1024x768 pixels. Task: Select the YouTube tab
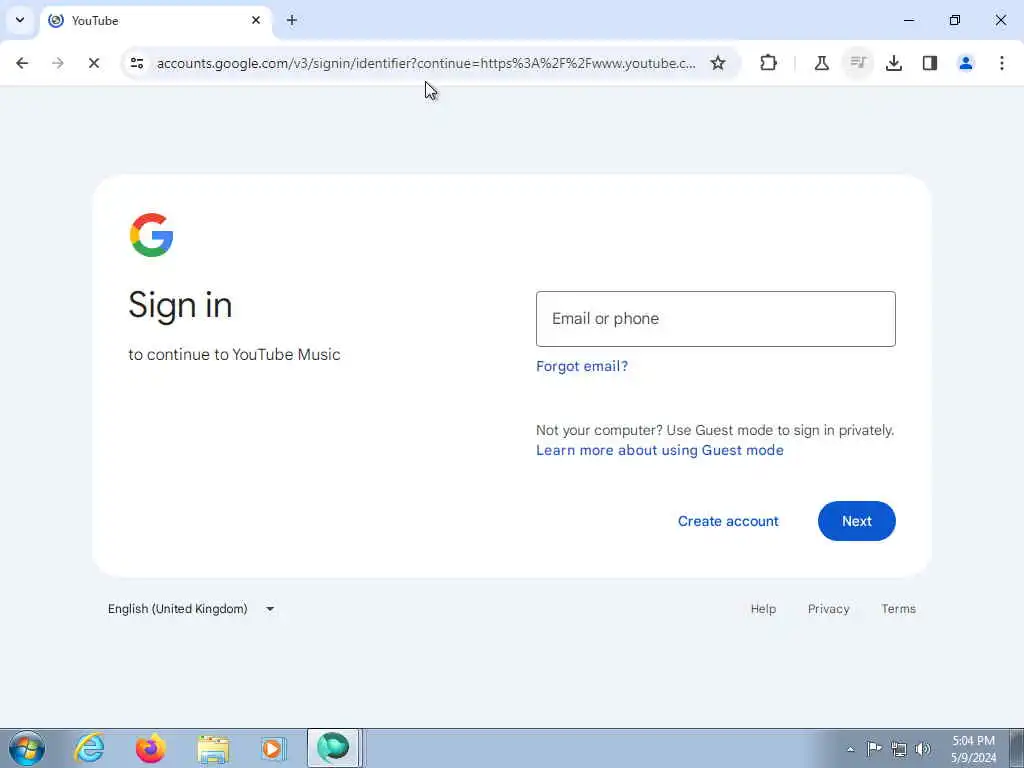coord(155,20)
